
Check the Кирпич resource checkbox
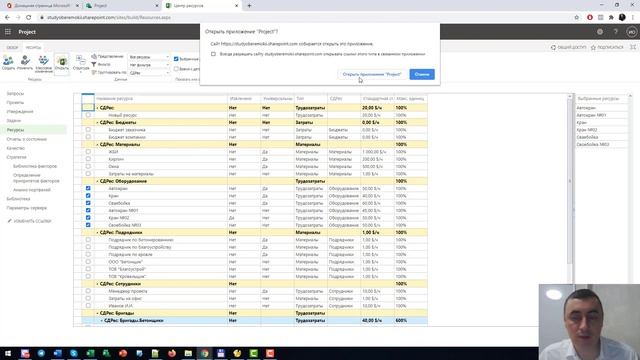[88, 159]
